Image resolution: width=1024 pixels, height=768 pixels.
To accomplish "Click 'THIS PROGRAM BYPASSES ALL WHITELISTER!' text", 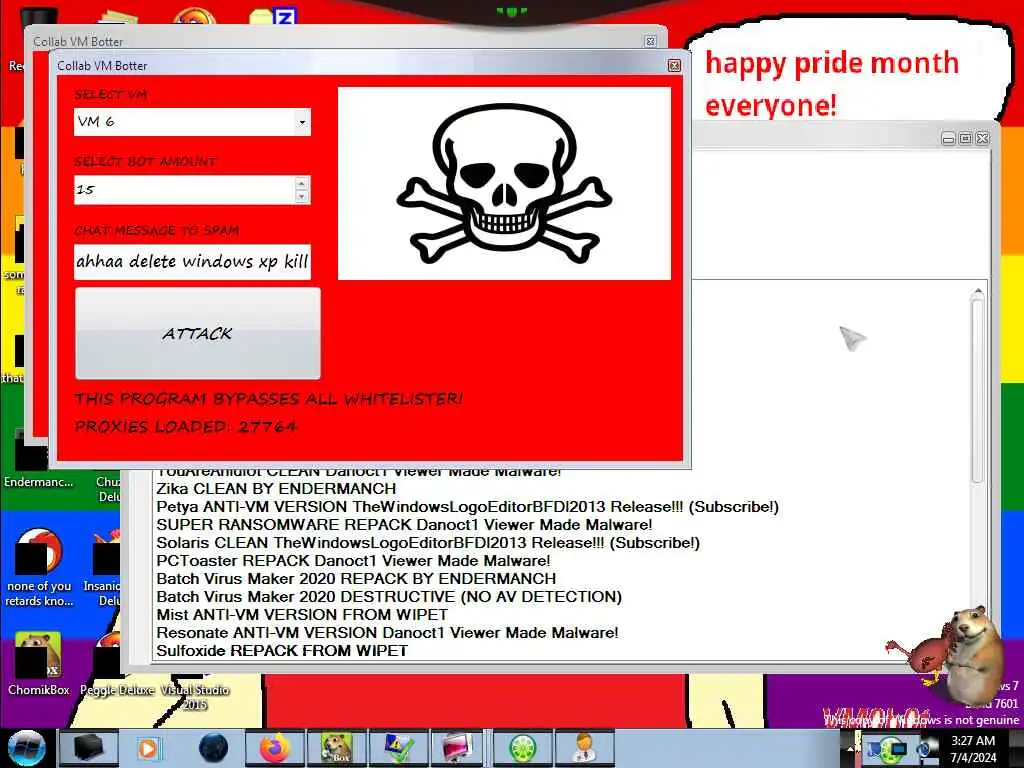I will 268,398.
